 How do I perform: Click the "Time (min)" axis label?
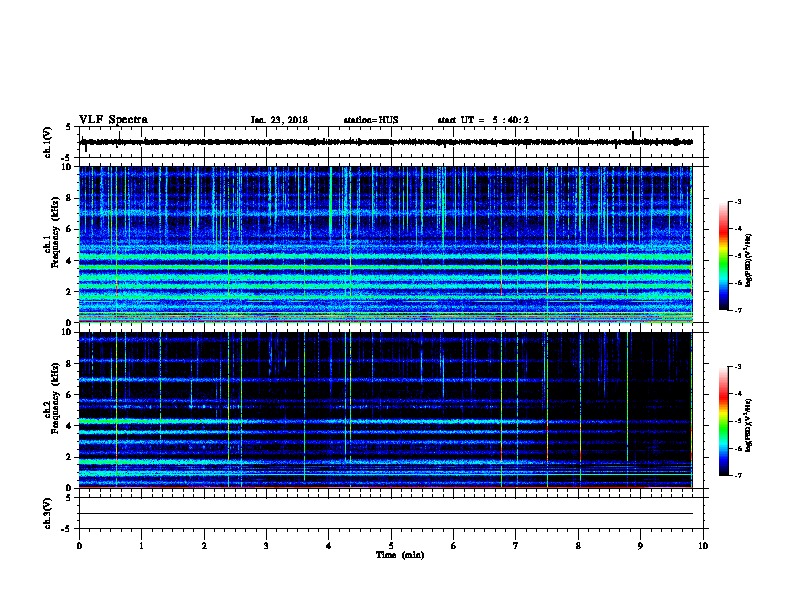pyautogui.click(x=400, y=555)
